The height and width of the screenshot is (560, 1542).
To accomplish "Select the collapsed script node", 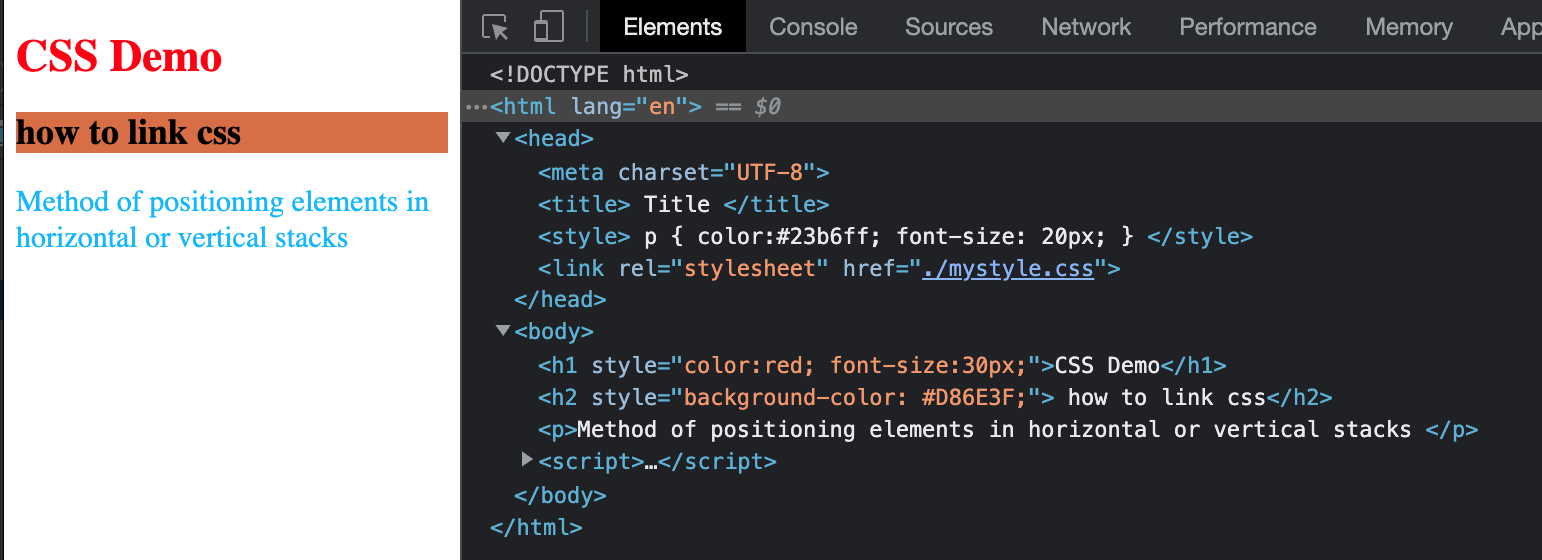I will [x=657, y=461].
